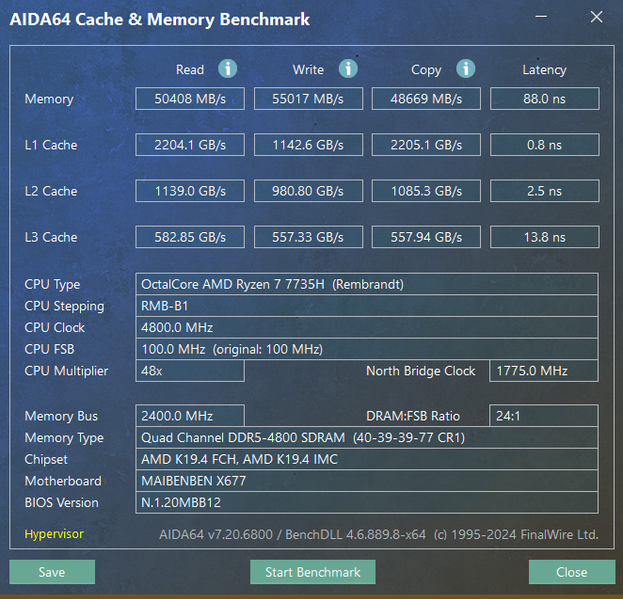Click the CPU Stepping value RMB-B1

(x=367, y=305)
